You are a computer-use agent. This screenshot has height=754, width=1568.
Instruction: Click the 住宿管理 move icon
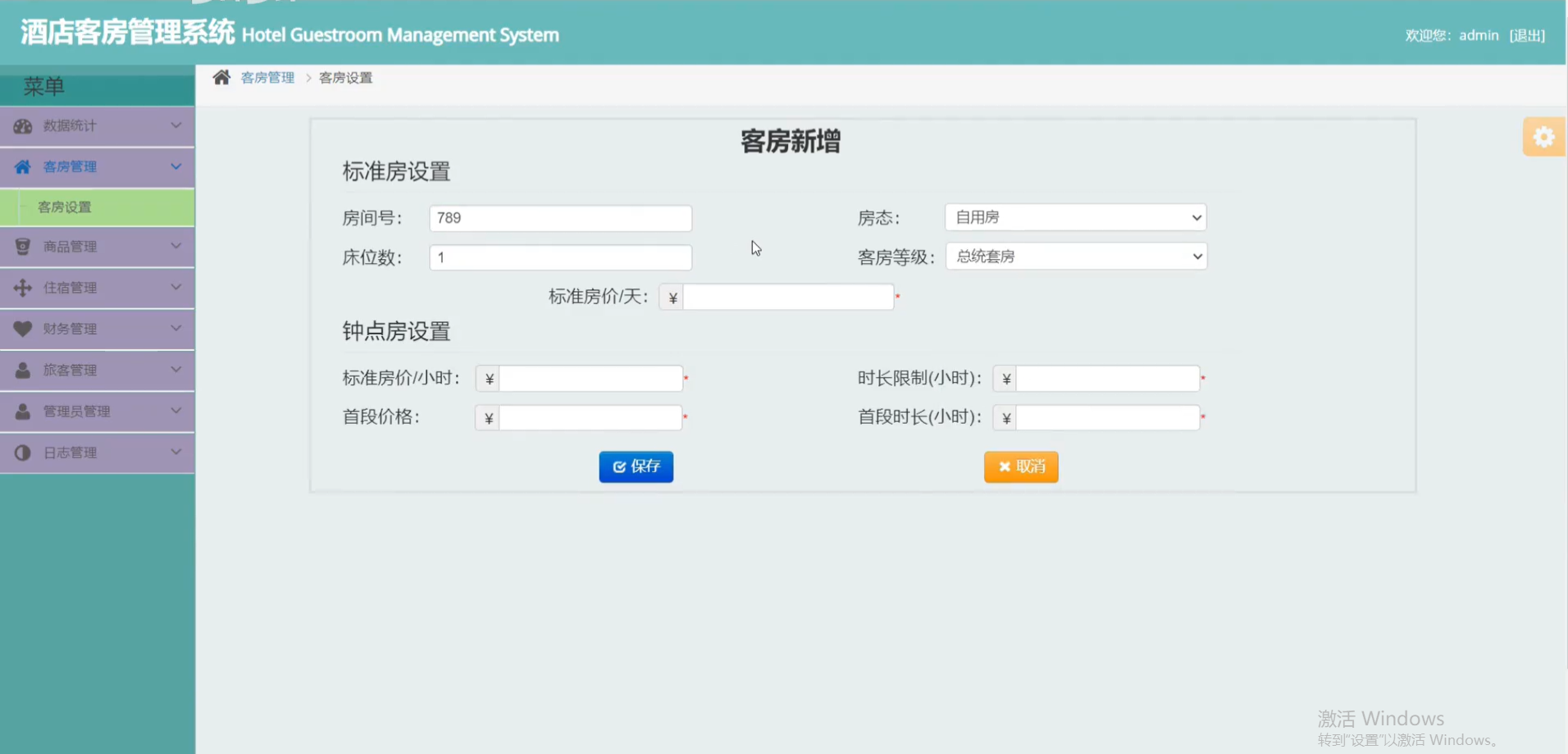click(x=23, y=288)
